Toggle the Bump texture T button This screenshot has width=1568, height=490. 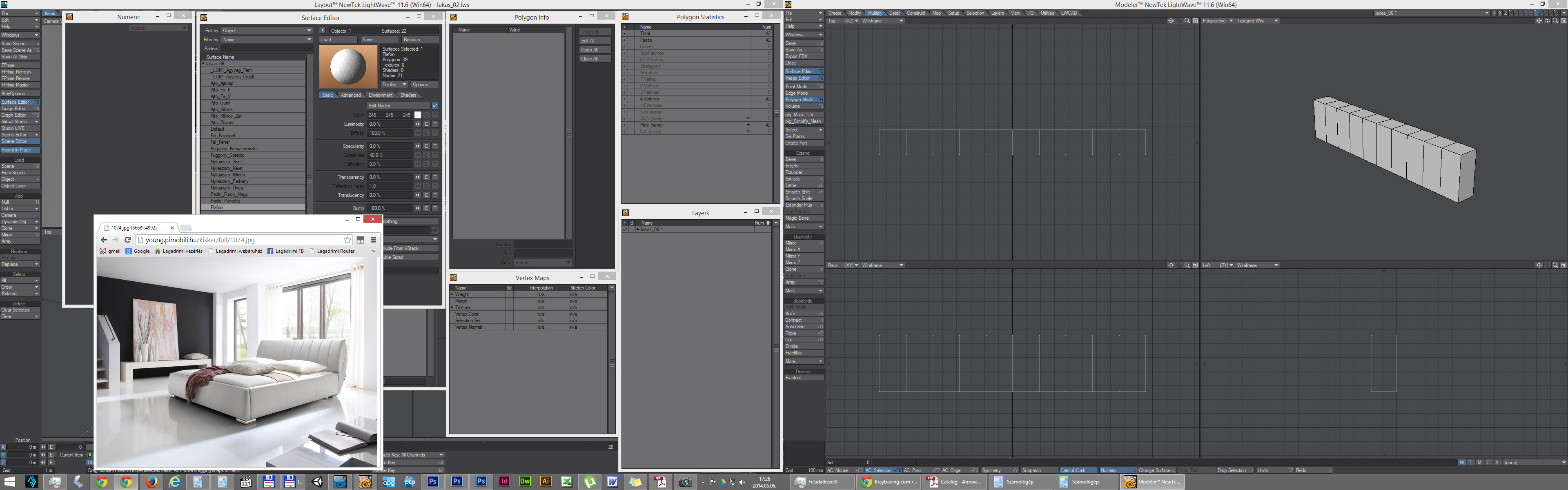click(434, 208)
